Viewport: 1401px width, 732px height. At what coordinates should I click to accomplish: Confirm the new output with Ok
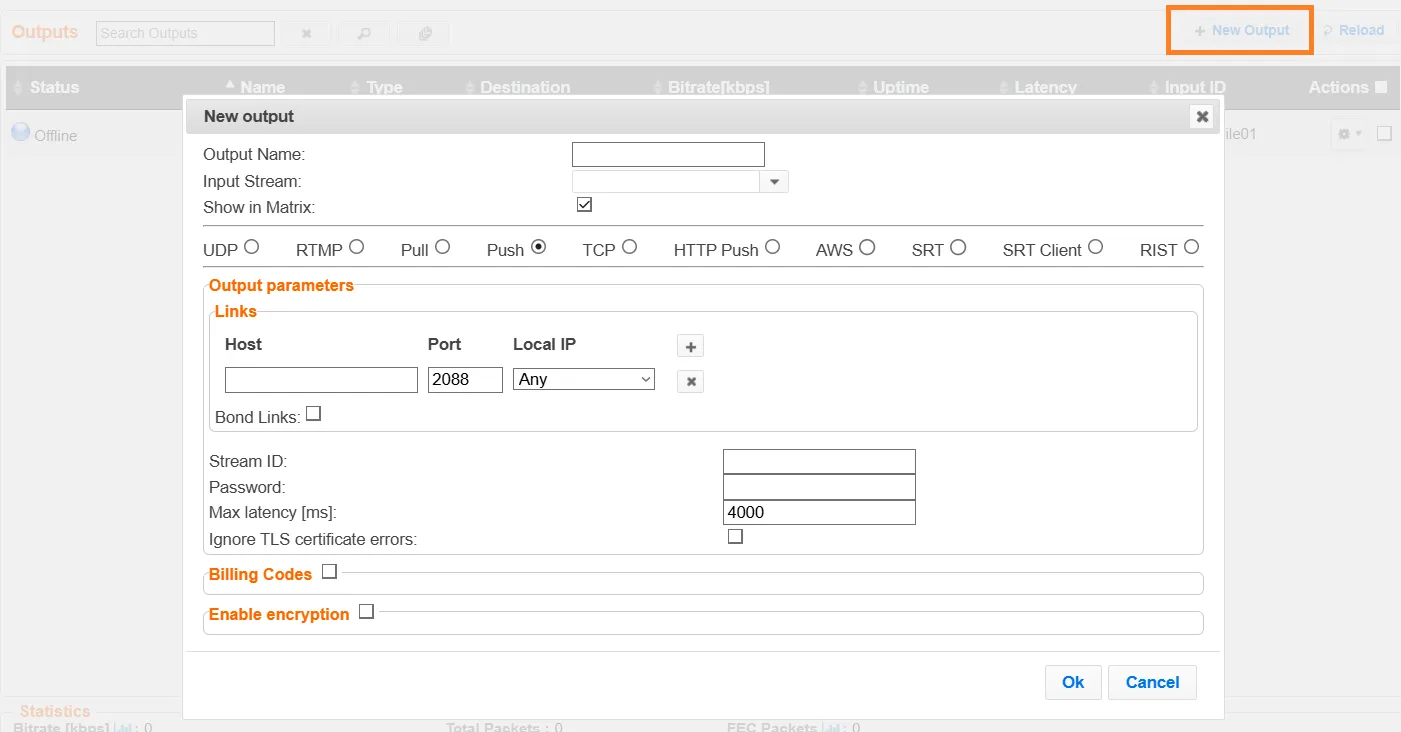(1073, 682)
